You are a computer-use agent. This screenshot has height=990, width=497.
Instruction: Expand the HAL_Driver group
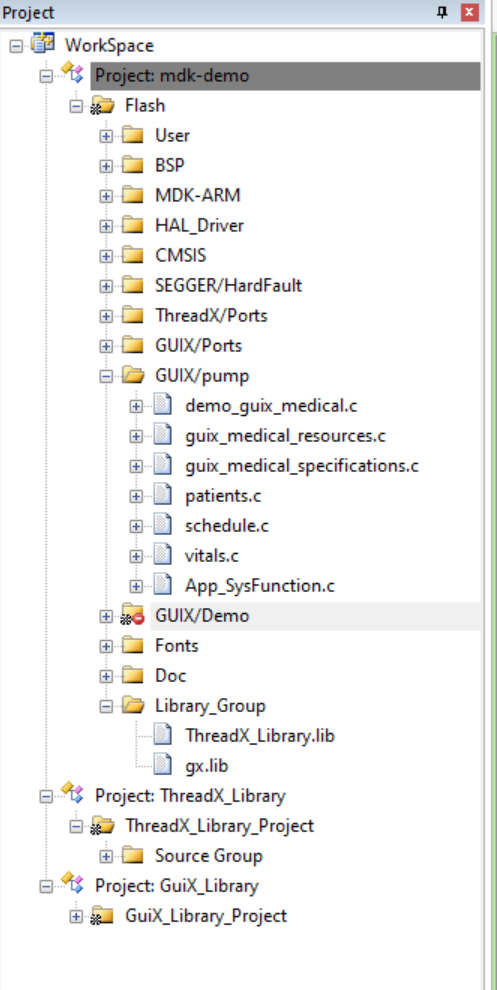pyautogui.click(x=106, y=226)
